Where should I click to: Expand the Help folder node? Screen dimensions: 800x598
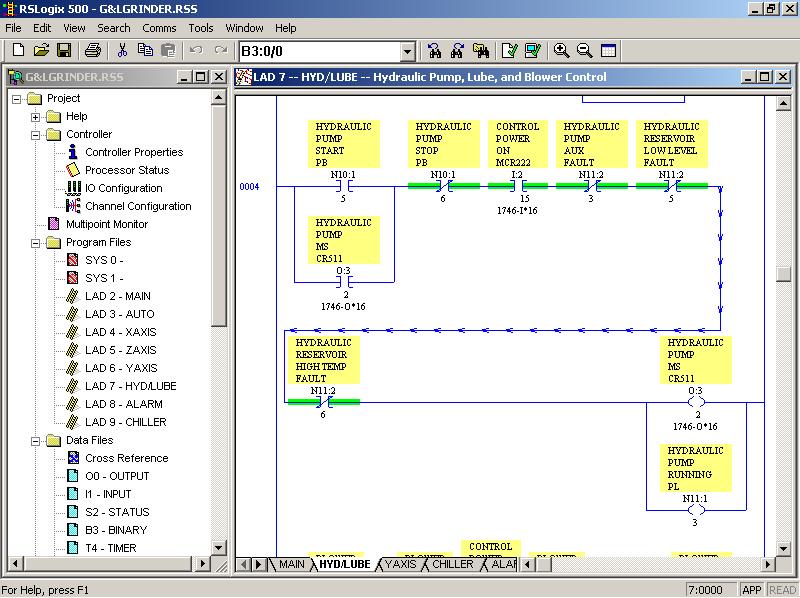(35, 117)
